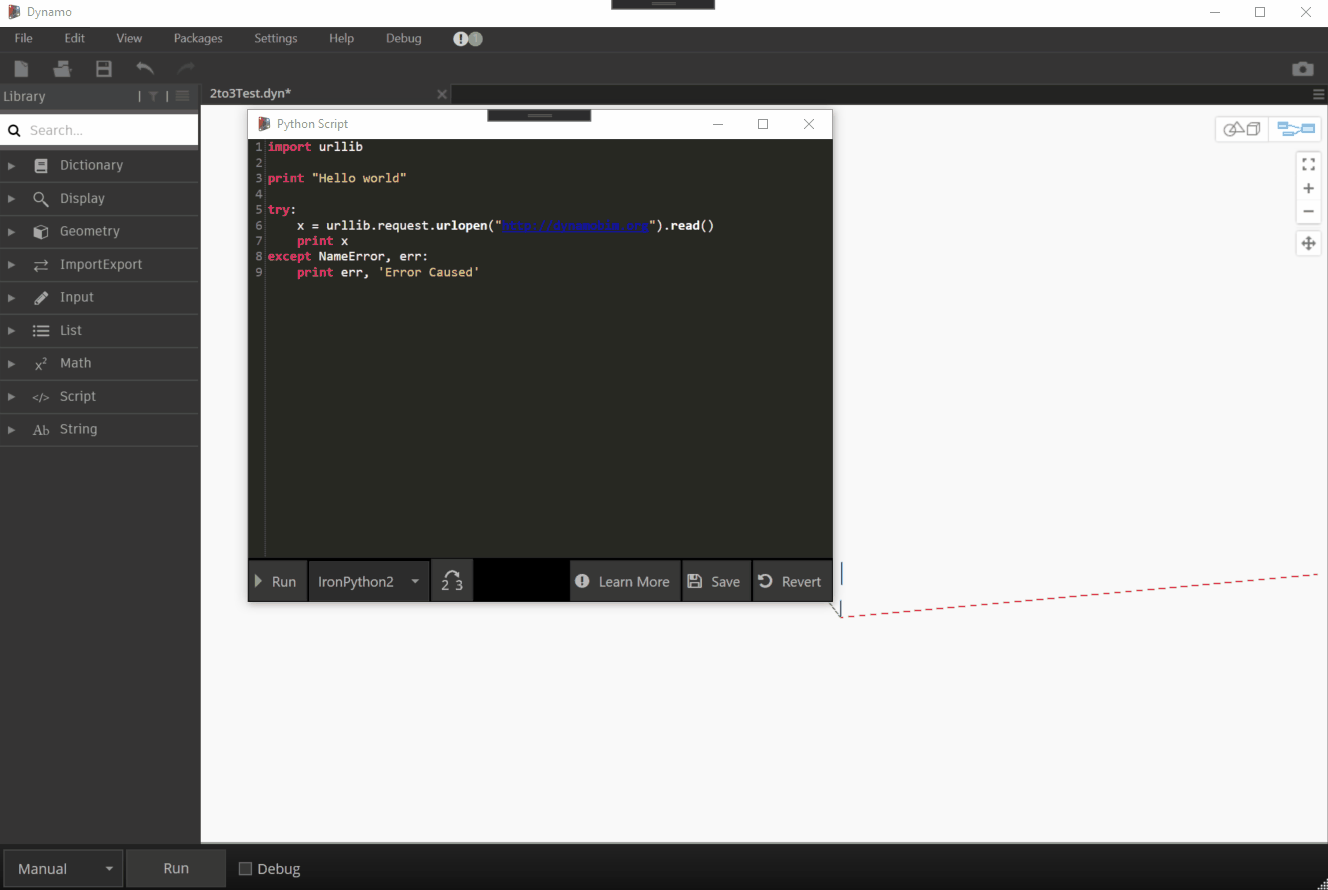Switch to the geometry background preview view
The width and height of the screenshot is (1328, 890).
pos(1242,129)
